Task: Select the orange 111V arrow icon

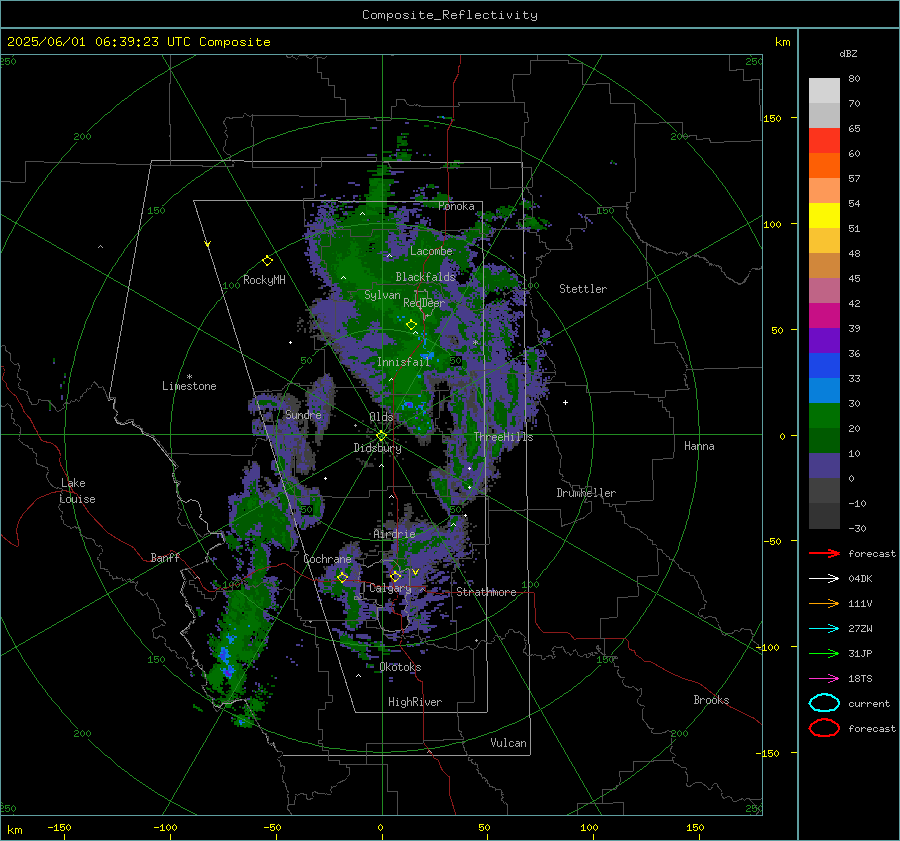Action: [824, 603]
